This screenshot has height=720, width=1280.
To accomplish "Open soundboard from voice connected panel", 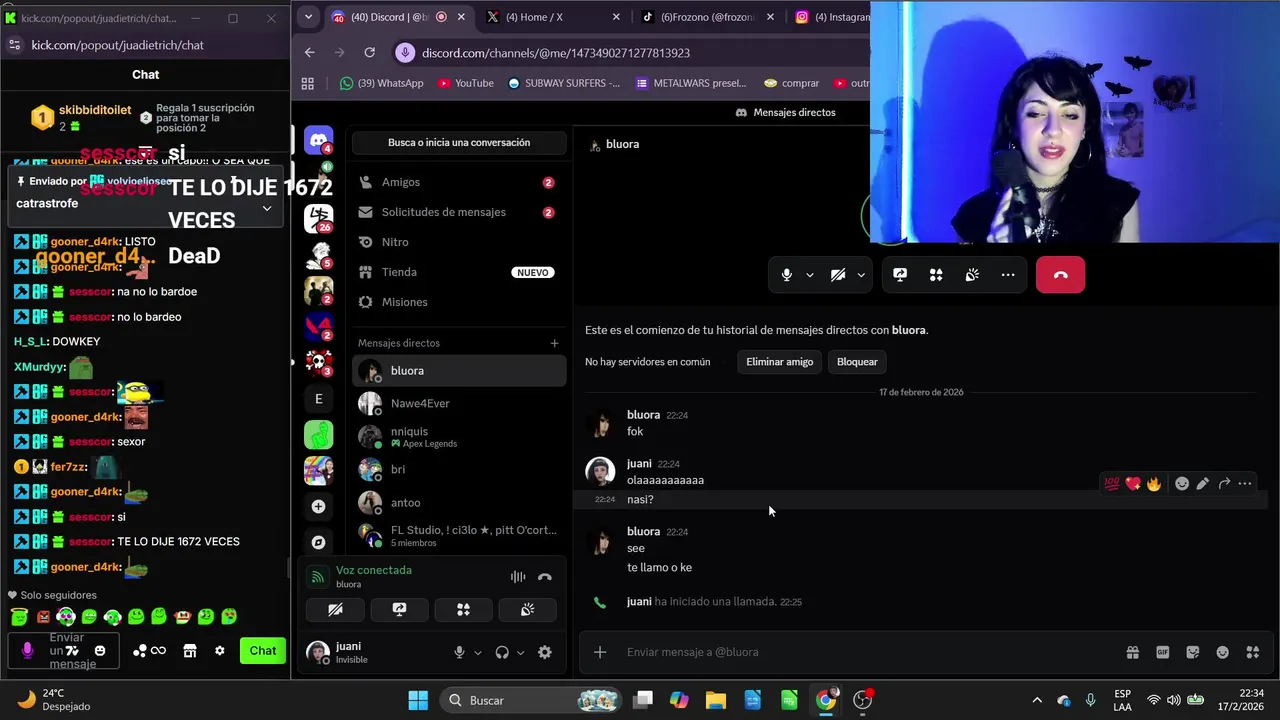I will (527, 609).
